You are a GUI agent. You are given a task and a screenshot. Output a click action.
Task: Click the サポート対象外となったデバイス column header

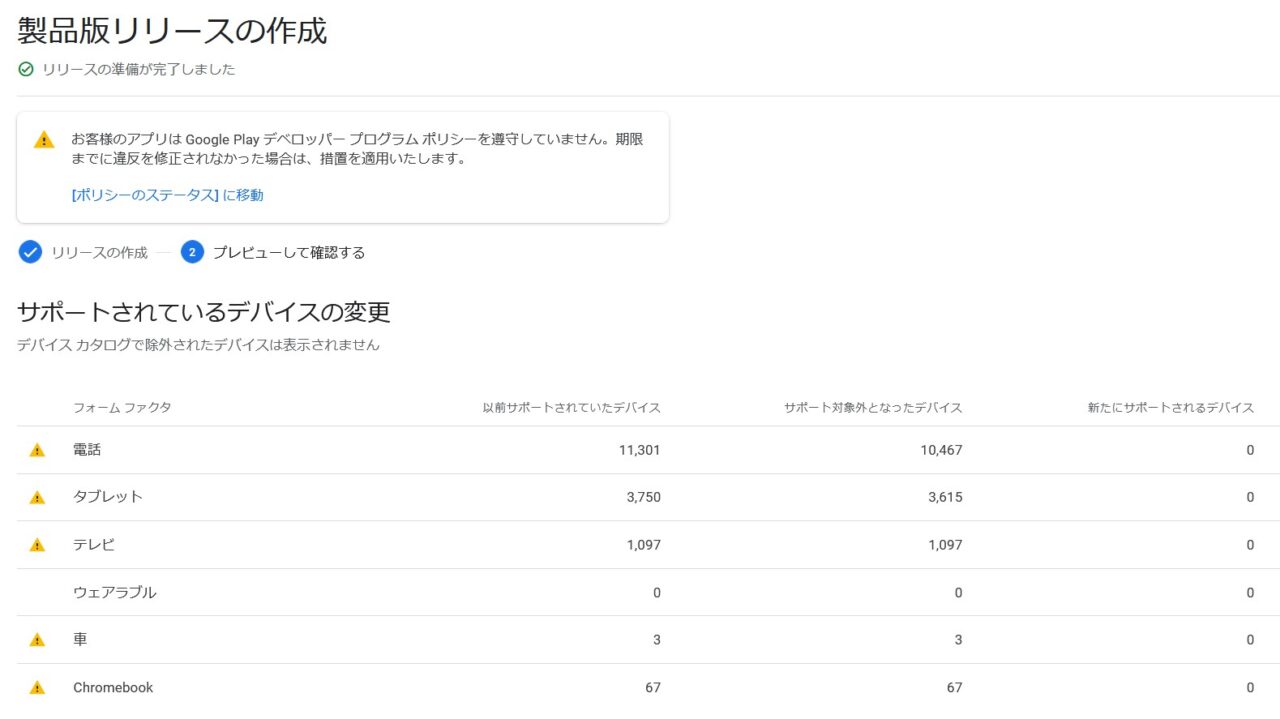[871, 407]
